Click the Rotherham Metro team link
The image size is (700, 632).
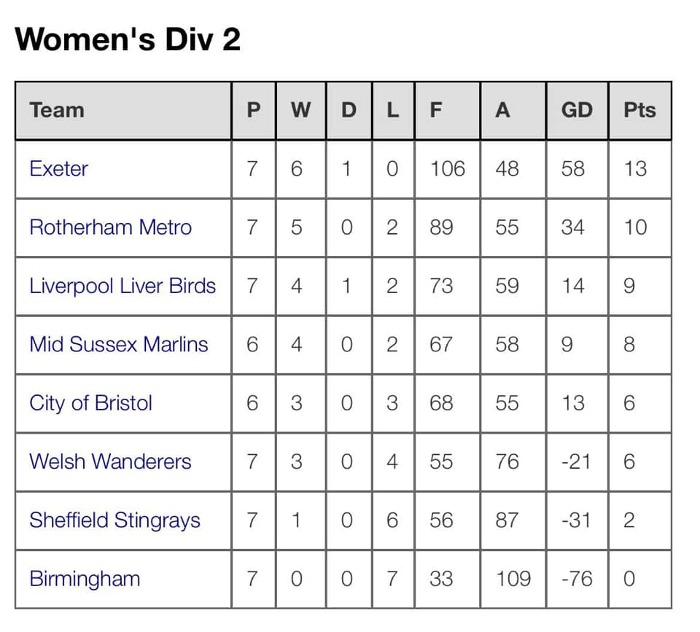110,227
